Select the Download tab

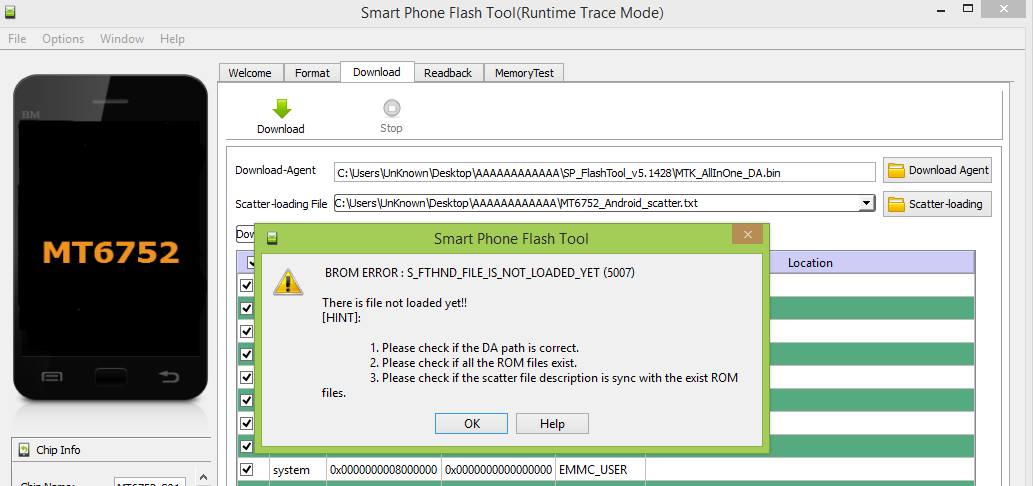pos(377,72)
